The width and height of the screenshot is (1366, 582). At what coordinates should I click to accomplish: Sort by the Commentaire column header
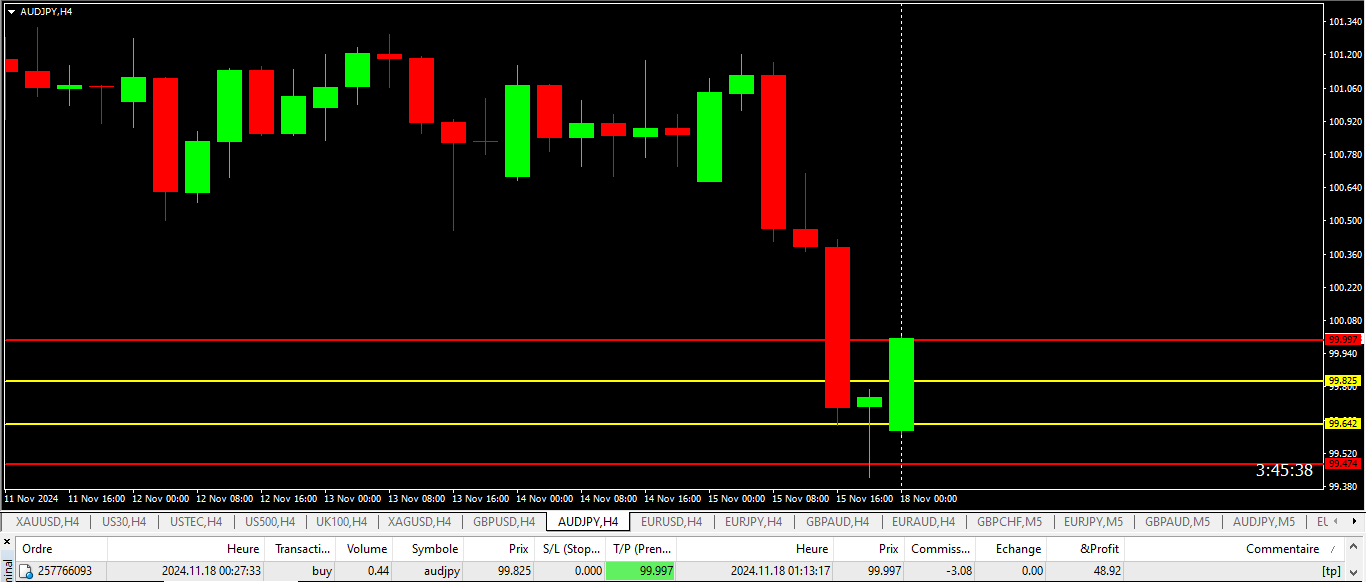1281,549
